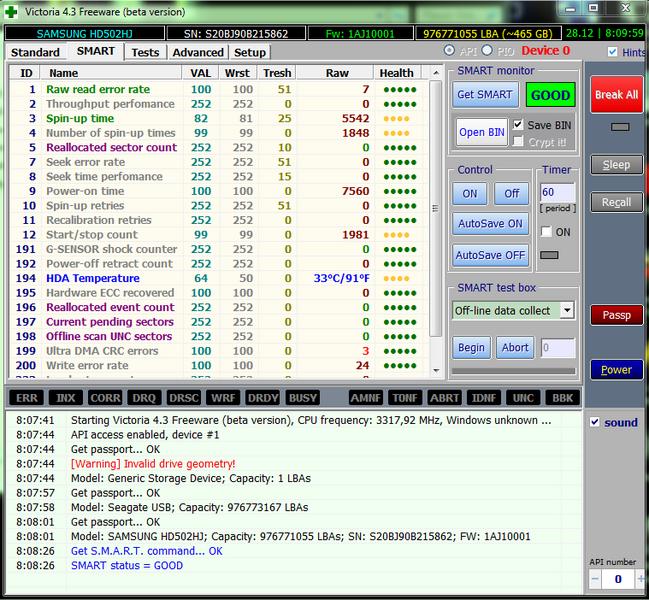This screenshot has height=600, width=649.
Task: Switch to the Advanced tab
Action: pos(198,53)
